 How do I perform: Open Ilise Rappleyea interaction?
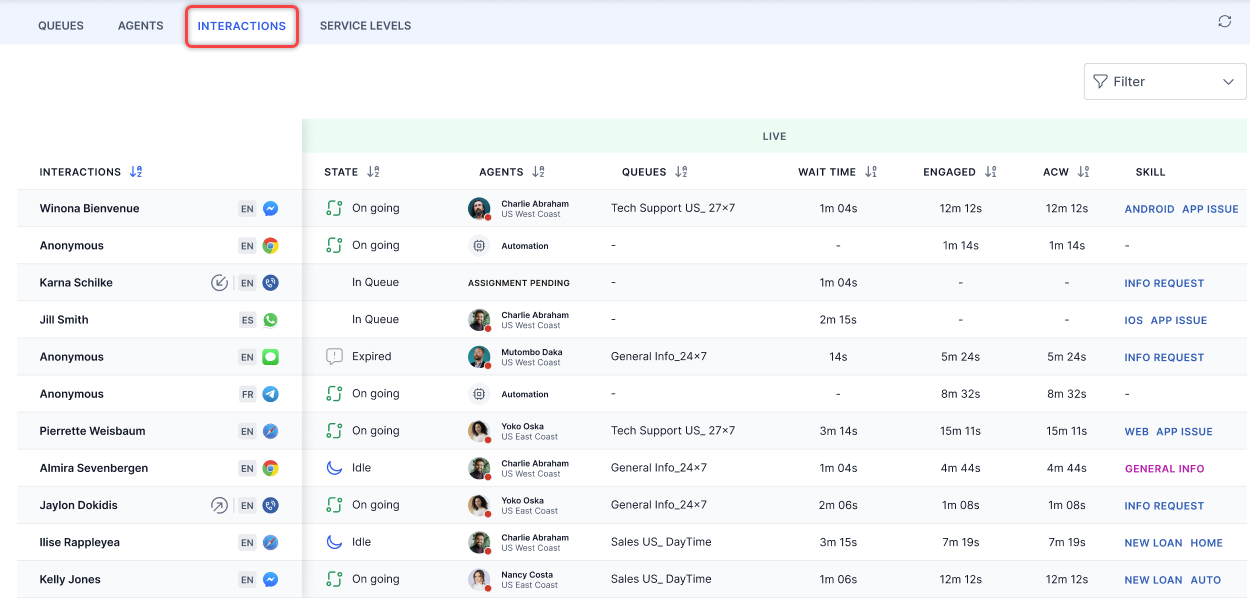(79, 542)
